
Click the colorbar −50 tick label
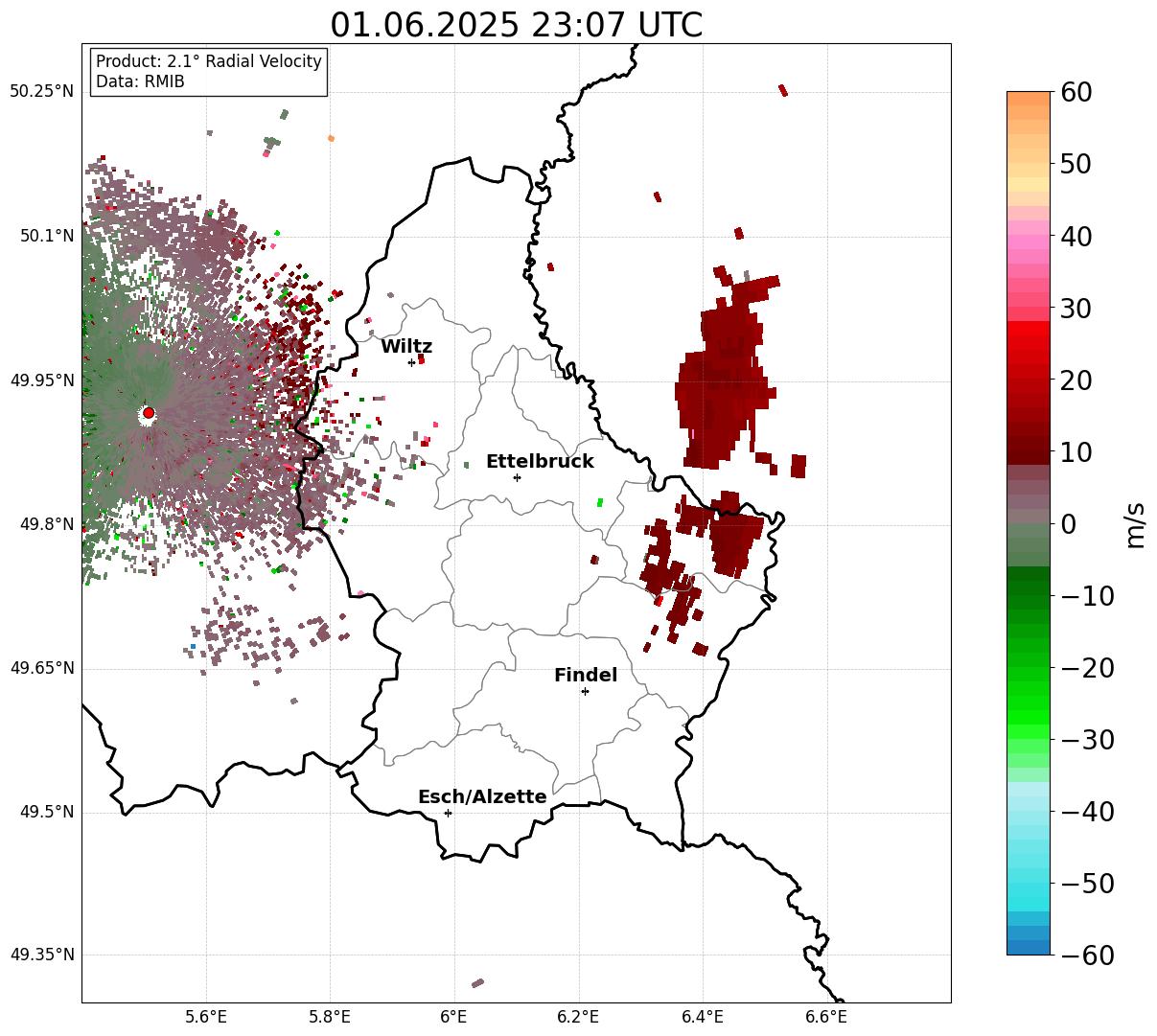tap(1087, 883)
